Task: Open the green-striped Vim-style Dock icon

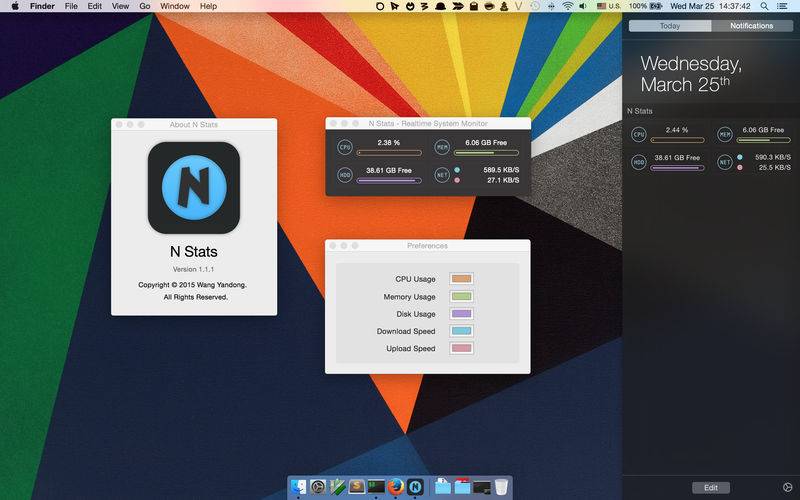Action: tap(337, 487)
